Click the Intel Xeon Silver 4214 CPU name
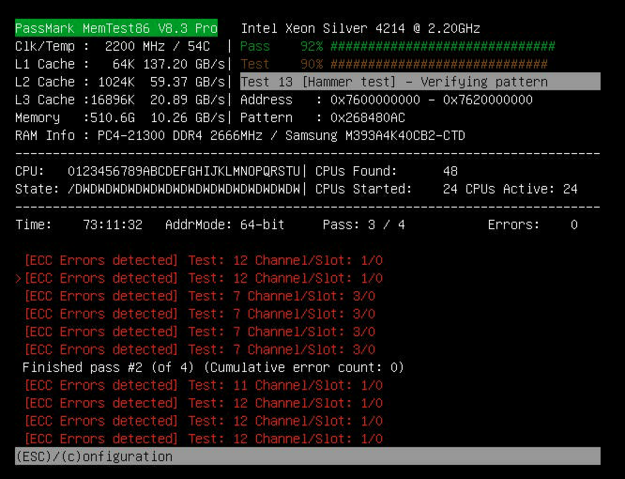 (x=360, y=28)
